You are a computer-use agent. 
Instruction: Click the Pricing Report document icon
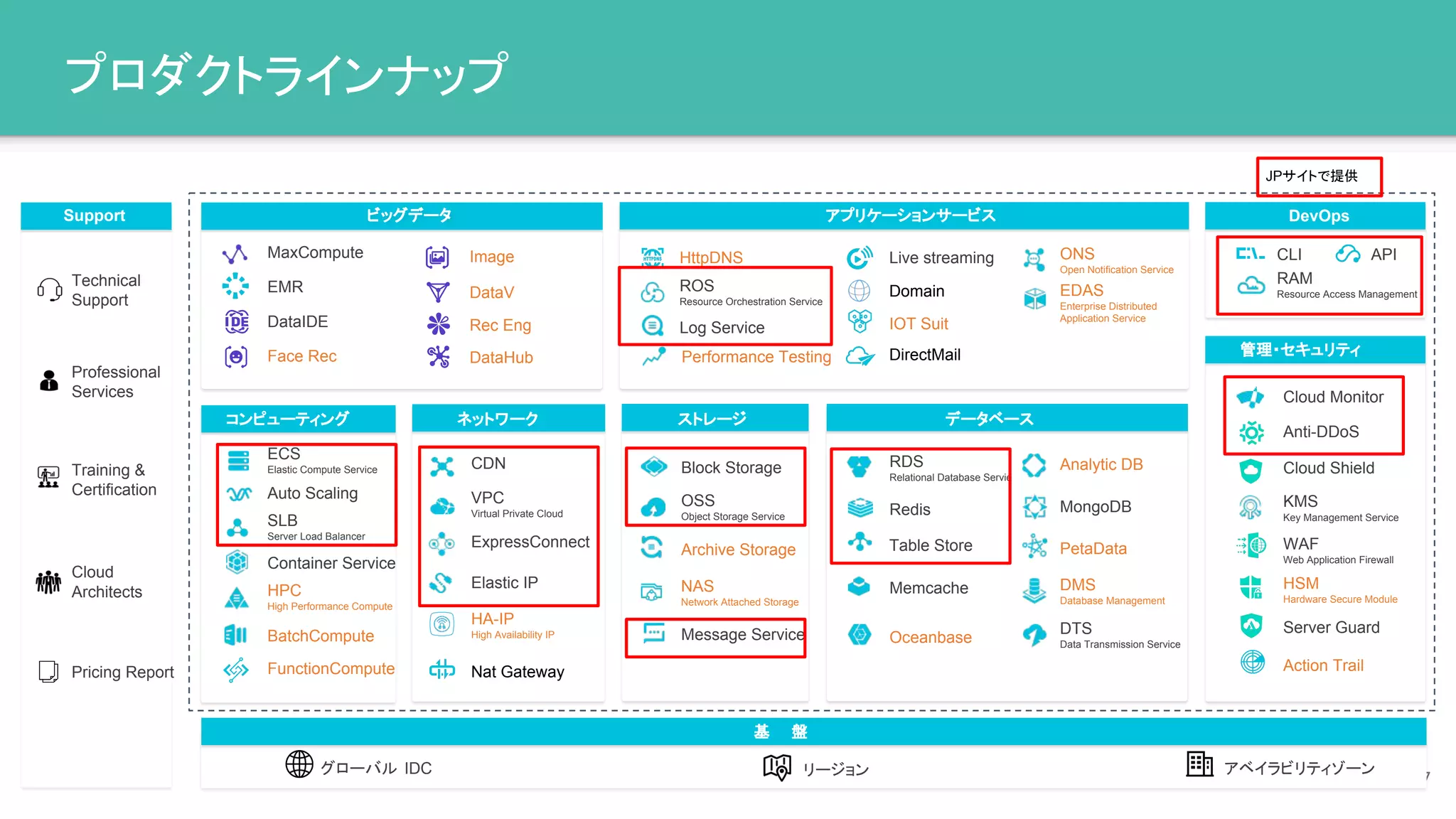coord(48,672)
